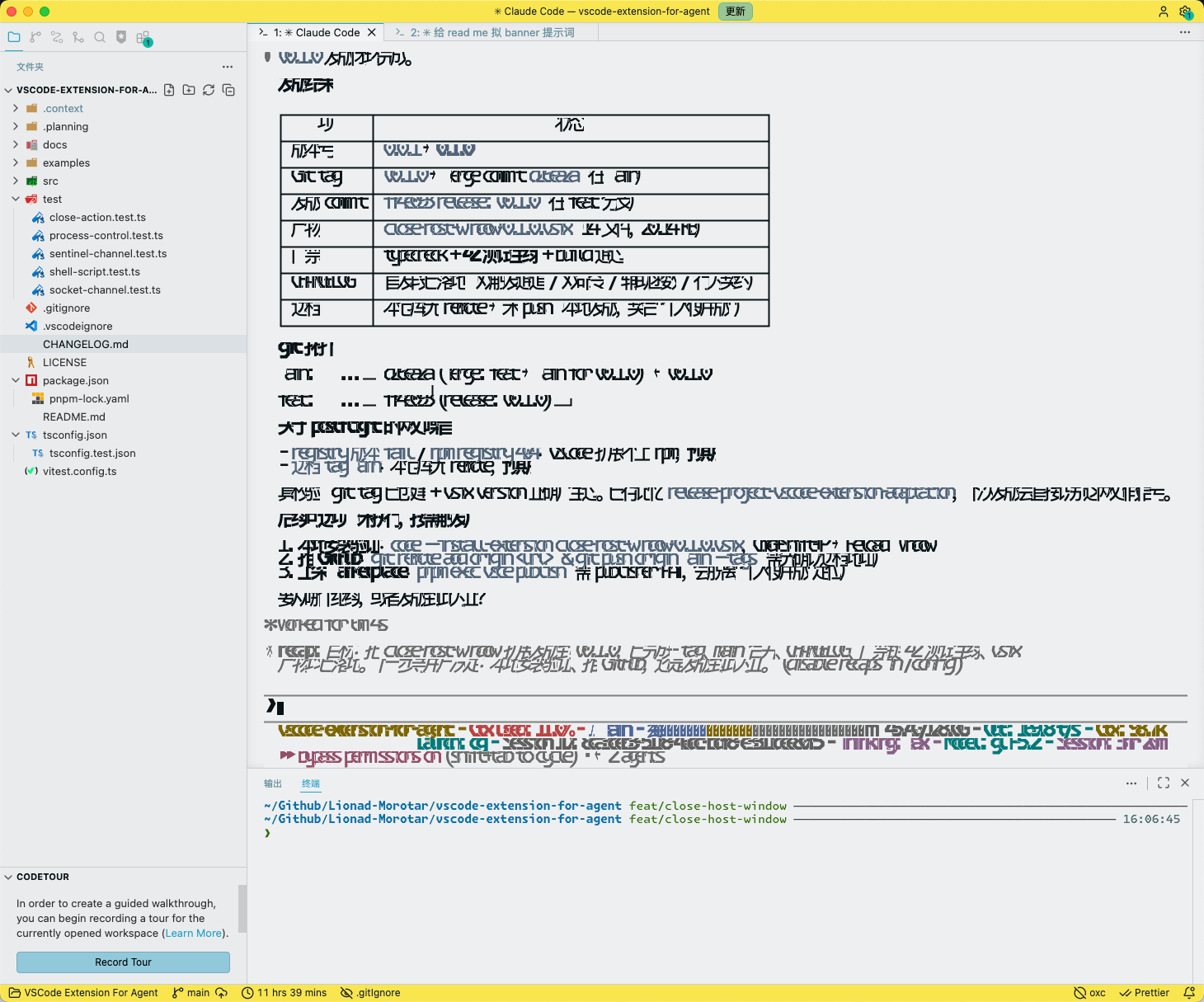Click the sync changes icon beside main
Image resolution: width=1204 pixels, height=1002 pixels.
click(x=221, y=993)
